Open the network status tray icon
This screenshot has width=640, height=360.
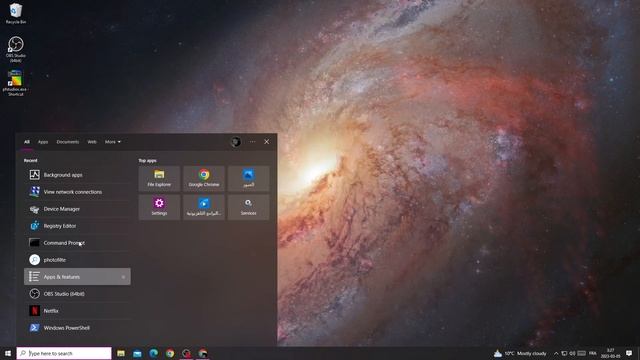(x=564, y=353)
